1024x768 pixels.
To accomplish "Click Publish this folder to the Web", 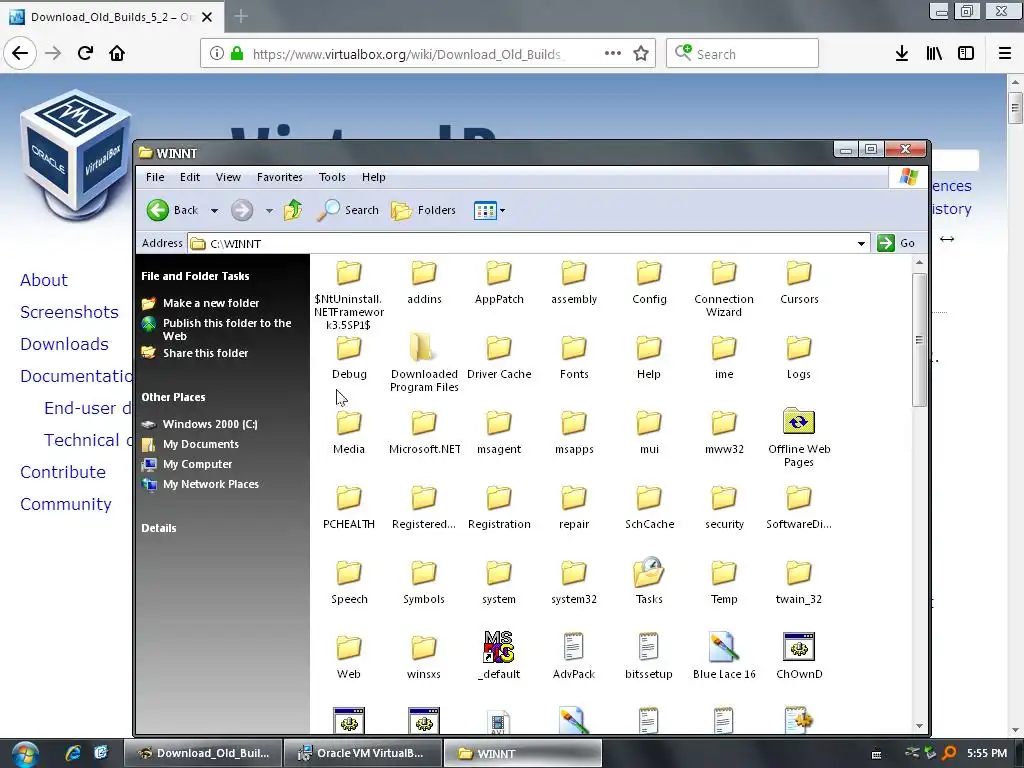I will tap(227, 329).
